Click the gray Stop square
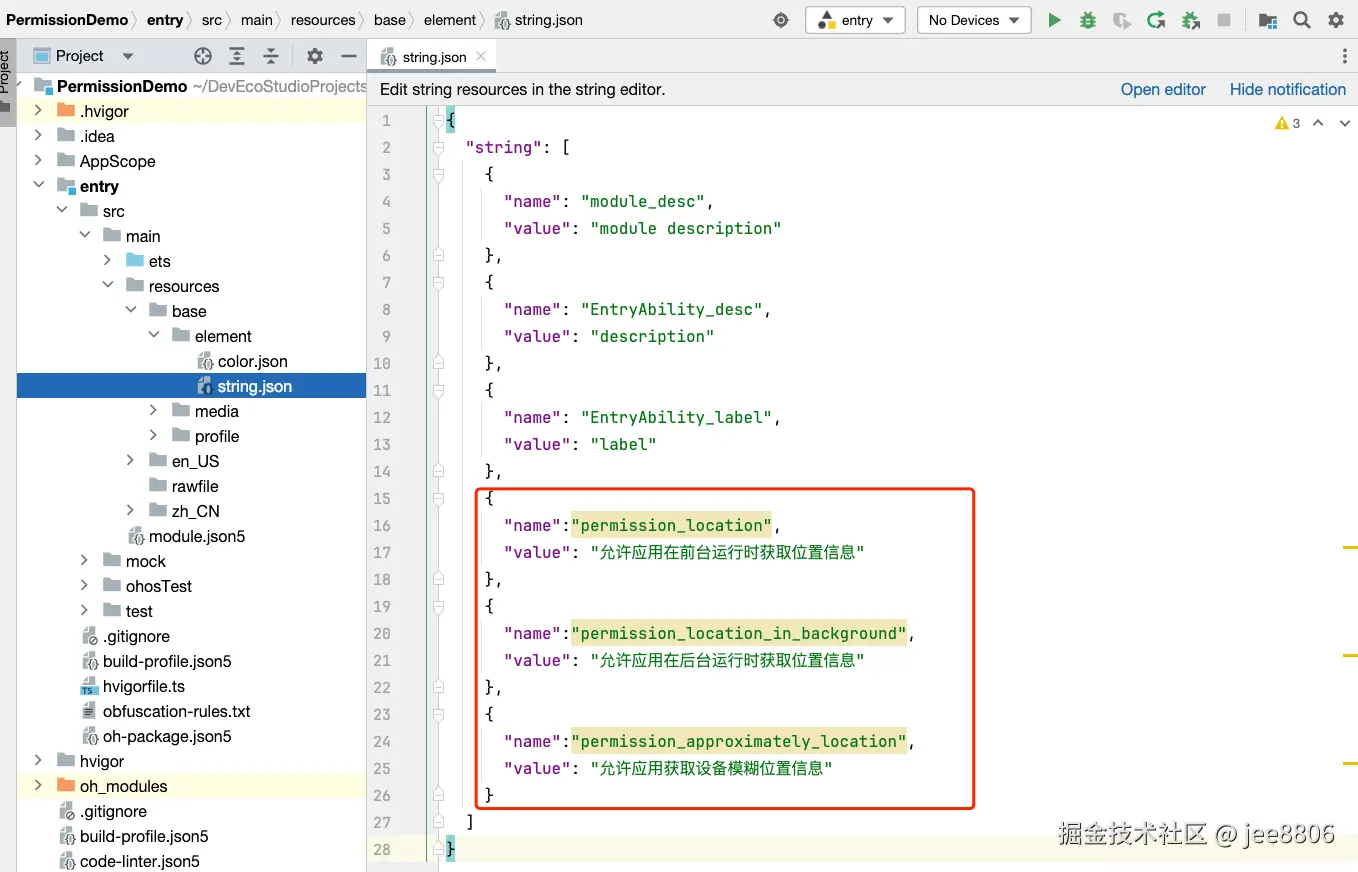The image size is (1358, 872). 1224,20
